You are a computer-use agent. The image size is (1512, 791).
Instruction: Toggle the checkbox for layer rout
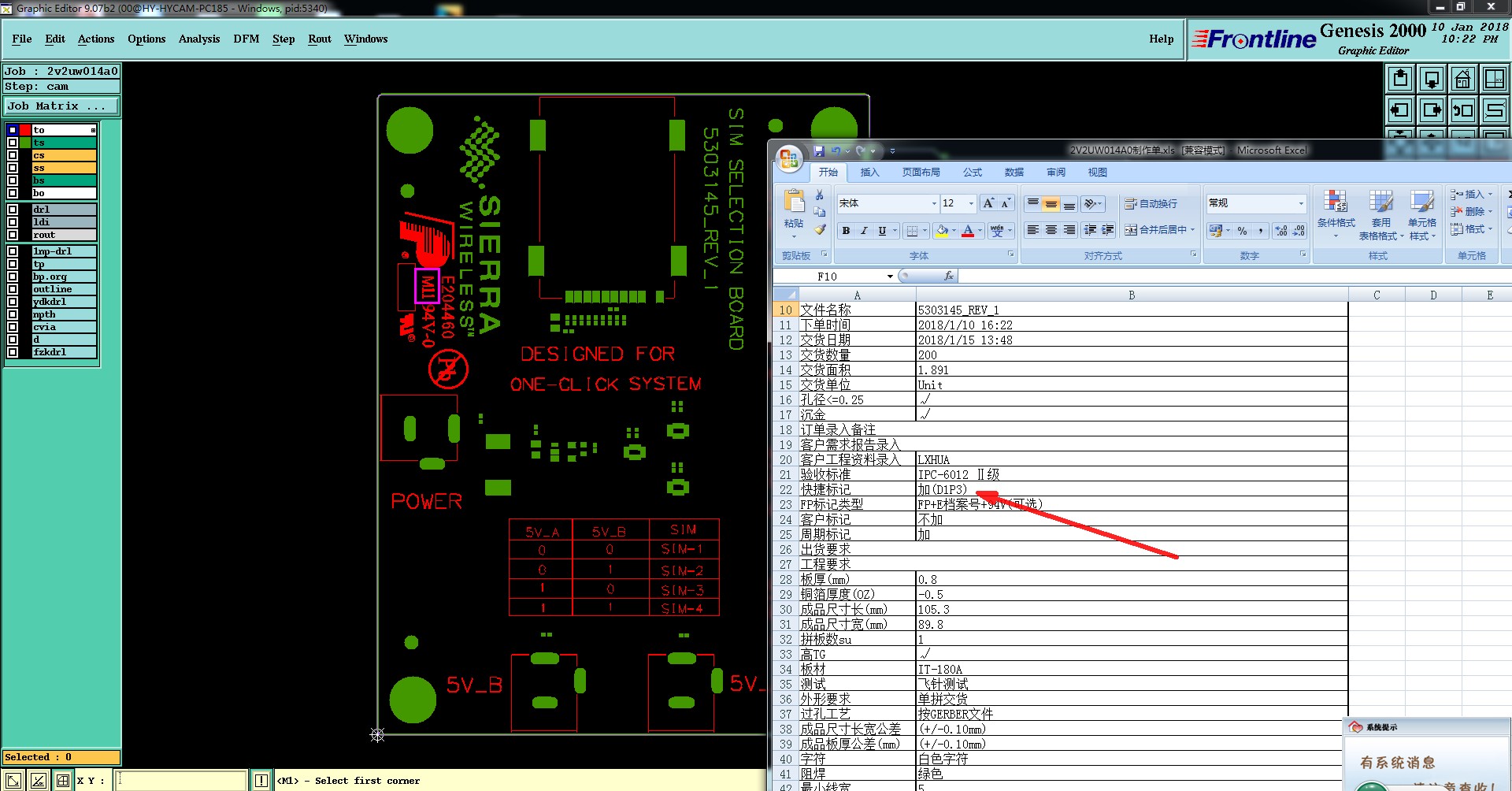coord(13,235)
